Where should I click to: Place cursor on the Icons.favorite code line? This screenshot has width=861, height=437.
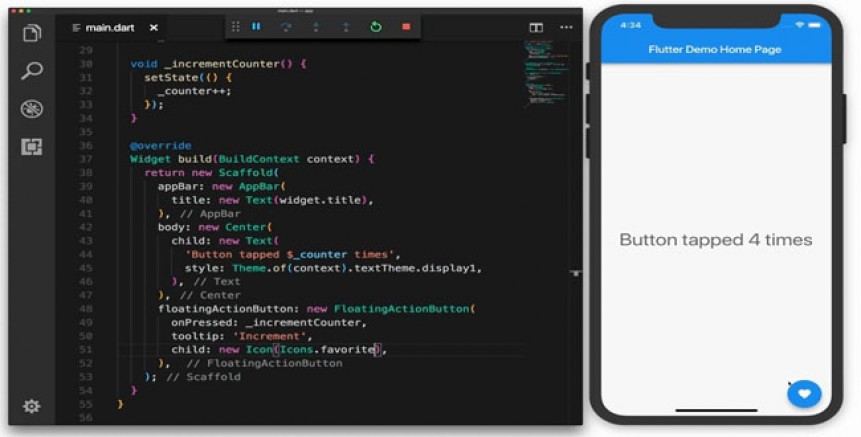(320, 350)
